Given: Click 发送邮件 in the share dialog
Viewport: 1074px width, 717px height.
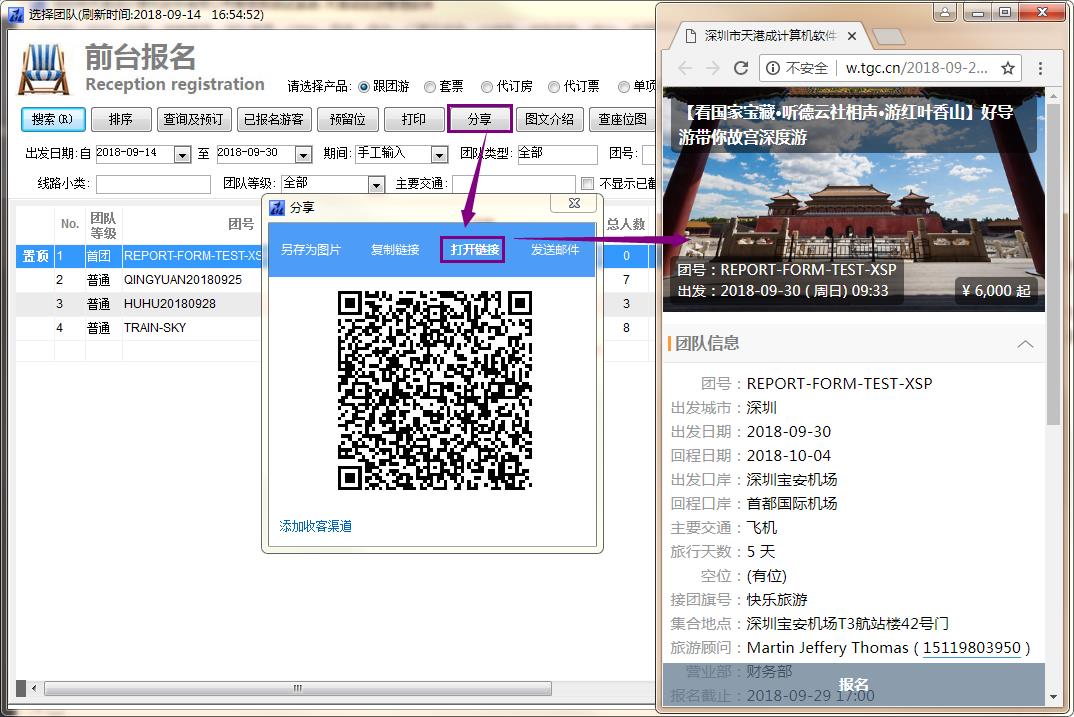Looking at the screenshot, I should tap(555, 250).
